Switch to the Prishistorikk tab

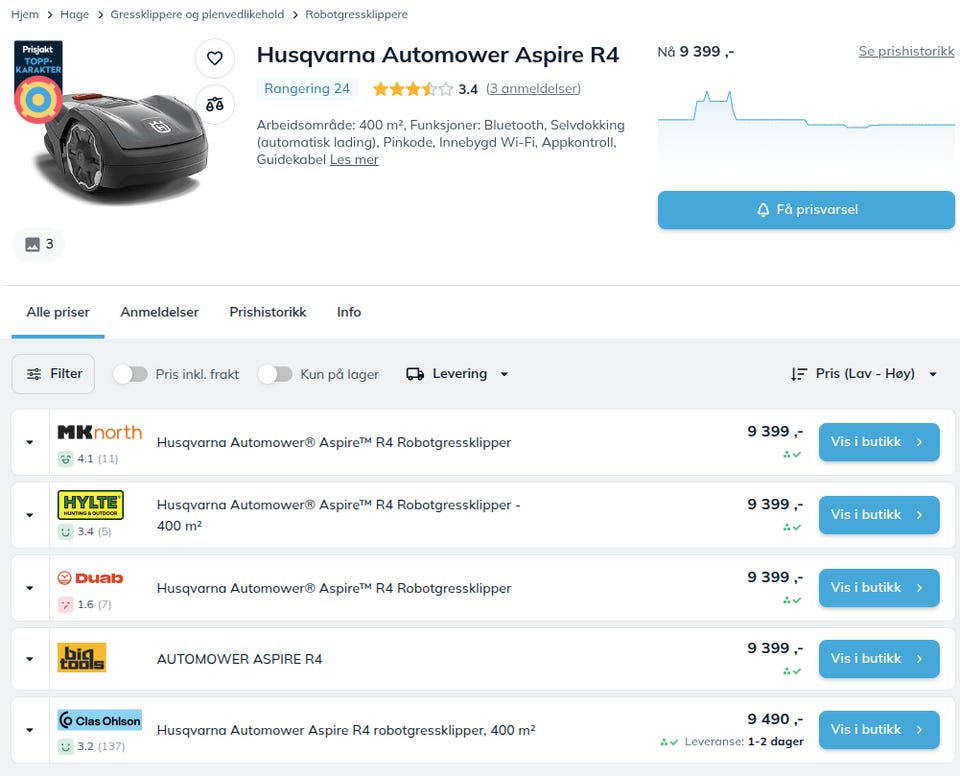(x=267, y=312)
